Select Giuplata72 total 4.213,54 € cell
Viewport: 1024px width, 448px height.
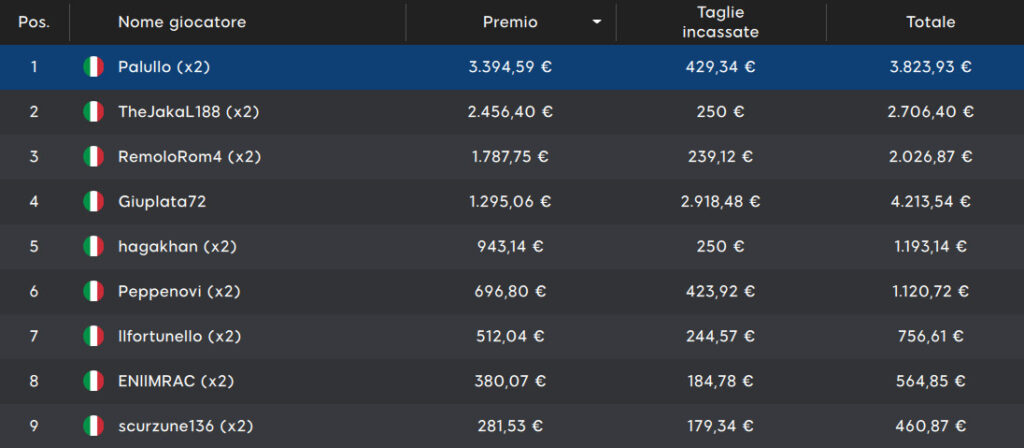click(931, 202)
